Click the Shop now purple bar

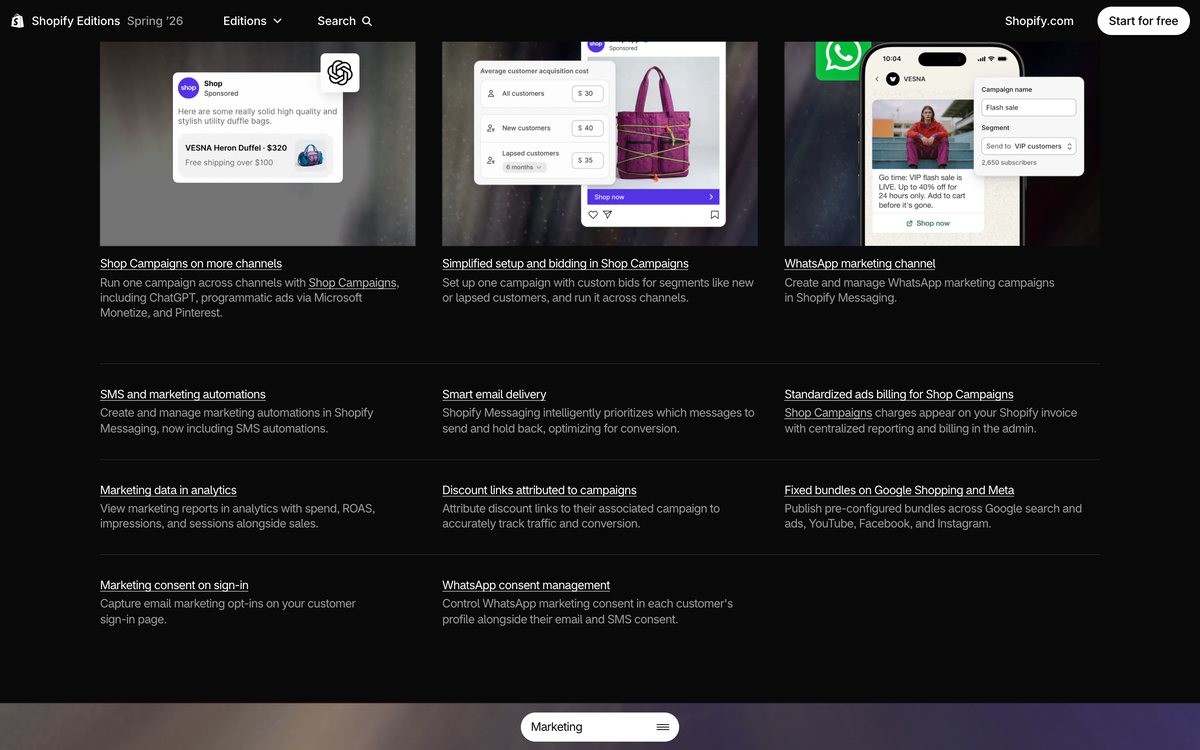coord(653,197)
